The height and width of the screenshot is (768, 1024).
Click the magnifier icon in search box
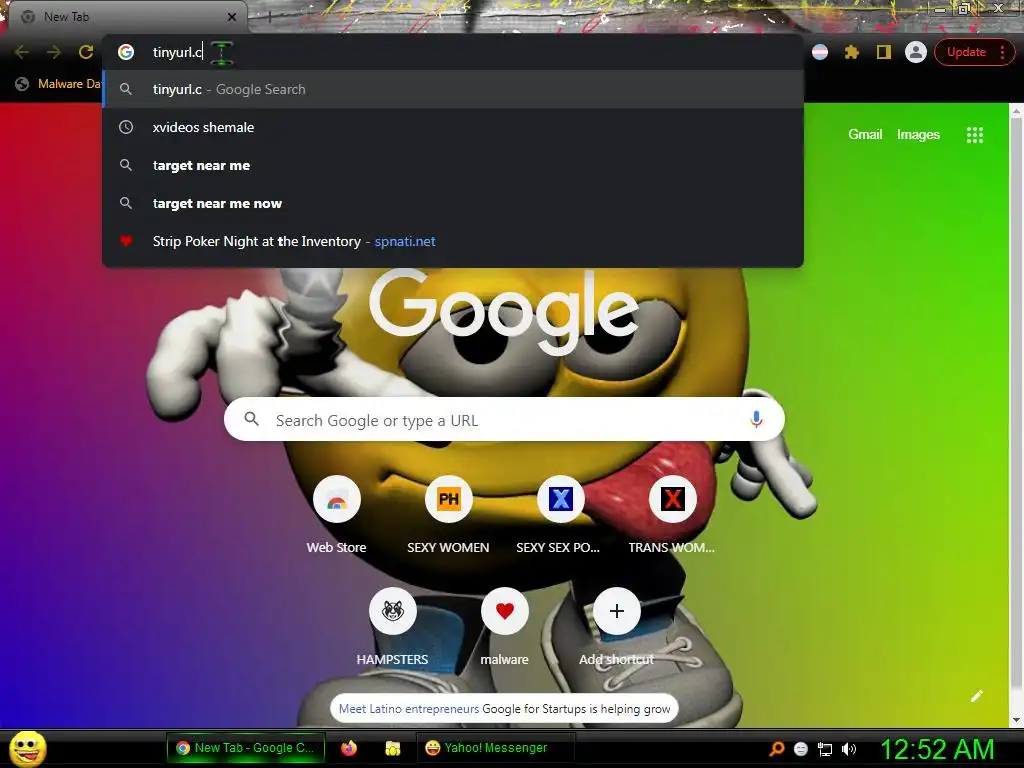pyautogui.click(x=251, y=419)
